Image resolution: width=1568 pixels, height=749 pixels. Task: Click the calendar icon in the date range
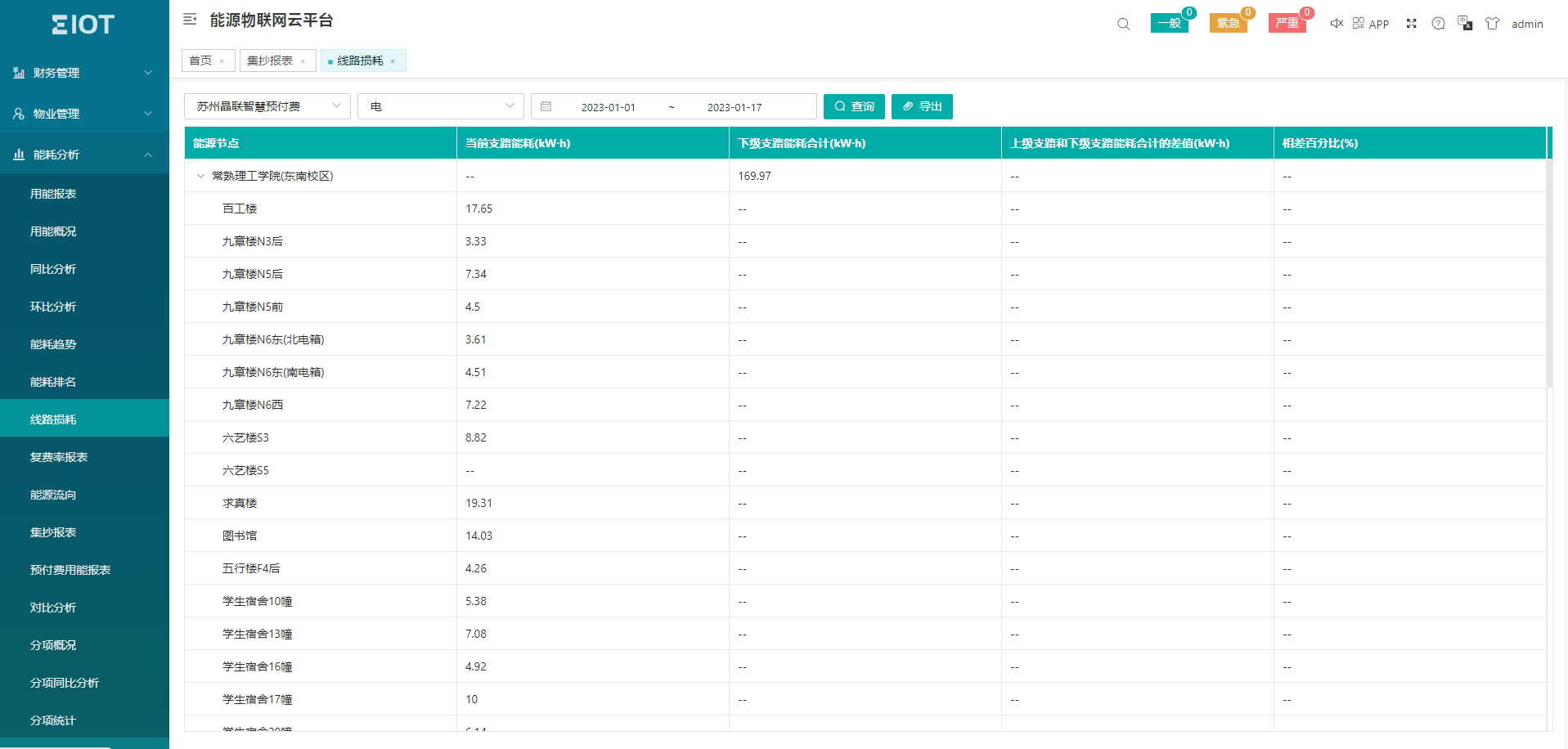tap(546, 106)
